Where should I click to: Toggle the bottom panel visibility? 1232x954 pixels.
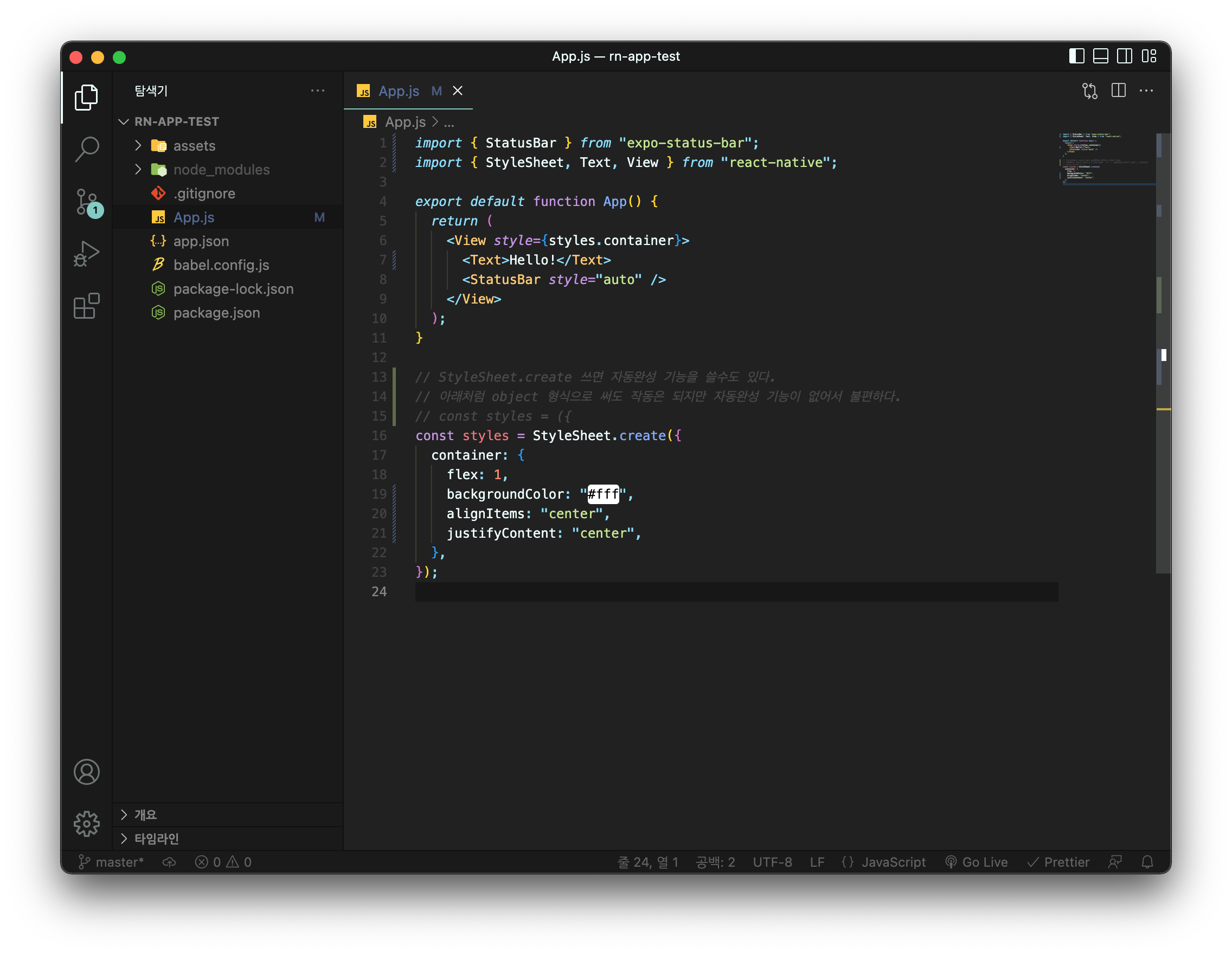click(1101, 56)
